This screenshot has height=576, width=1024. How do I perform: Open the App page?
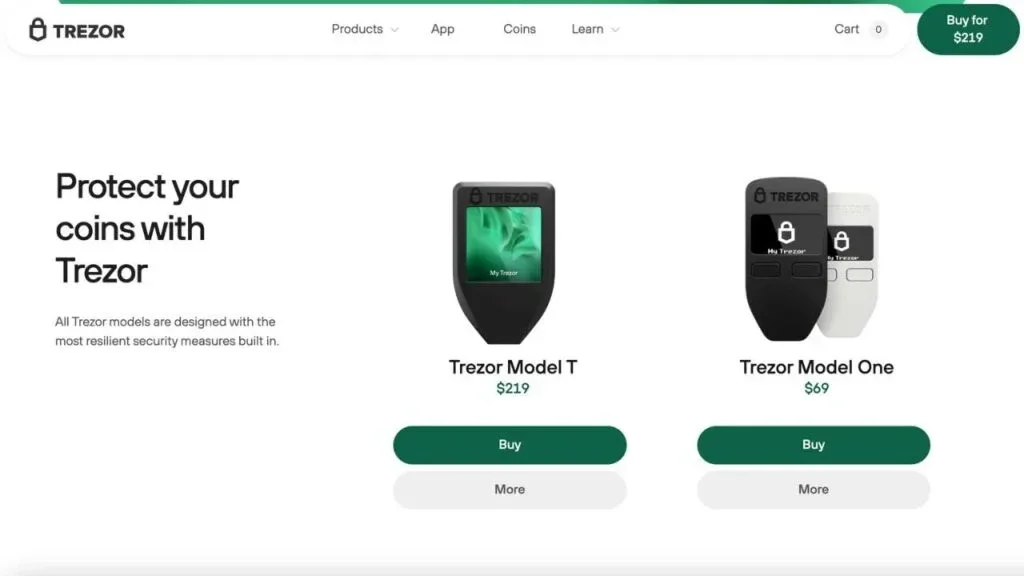pos(442,29)
